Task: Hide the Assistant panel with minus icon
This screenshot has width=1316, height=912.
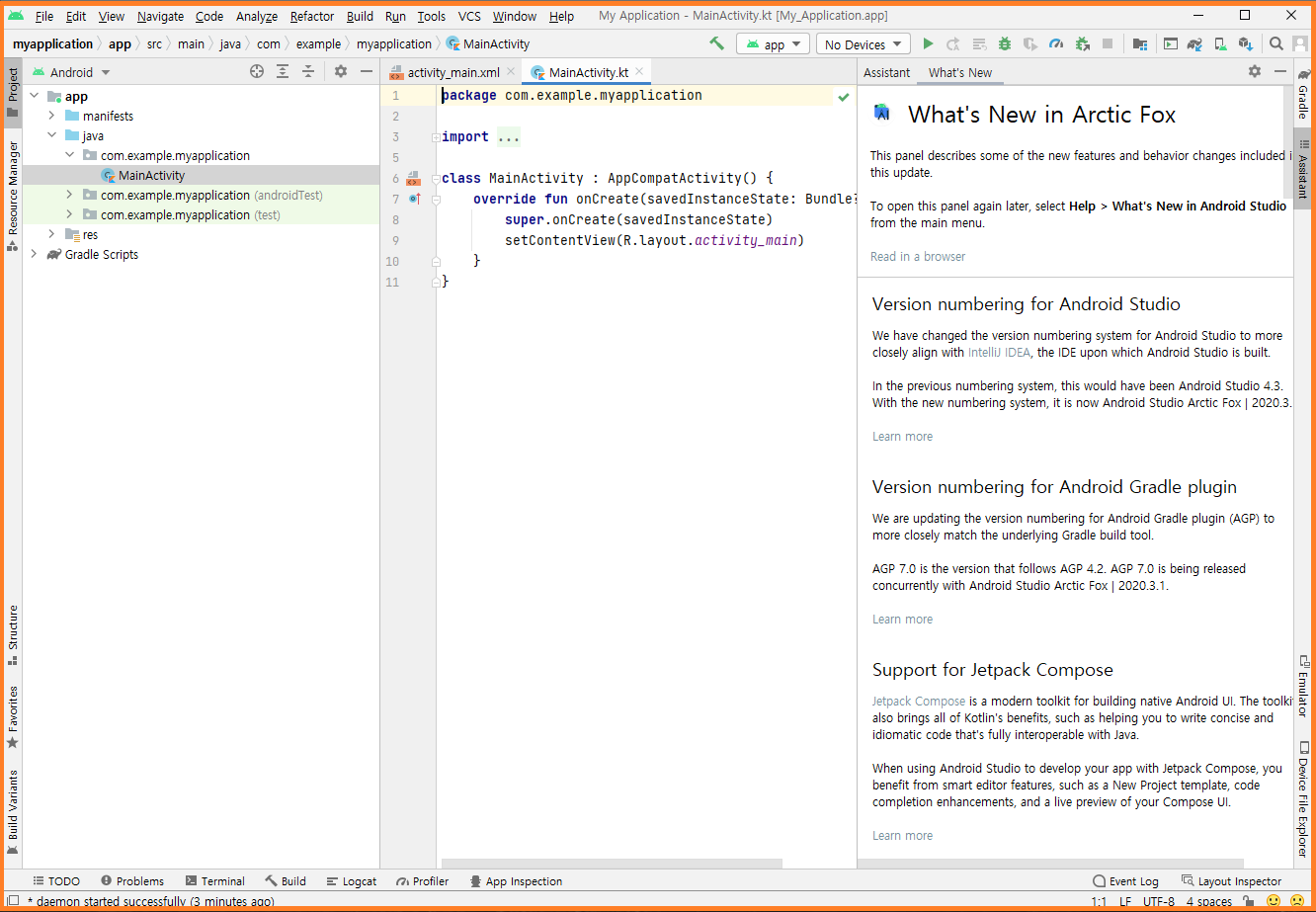Action: coord(1280,72)
